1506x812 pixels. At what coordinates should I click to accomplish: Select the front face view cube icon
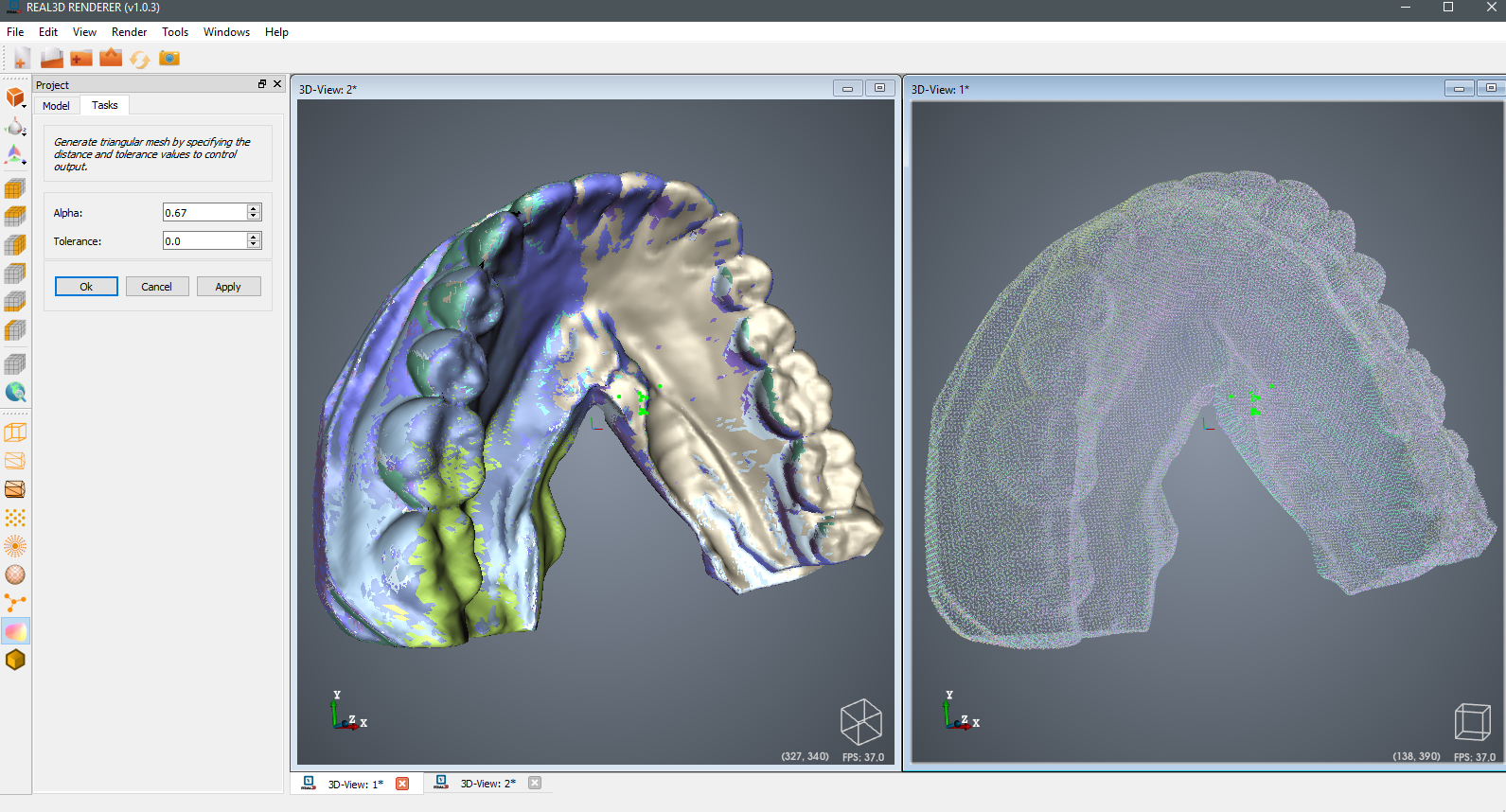click(x=15, y=189)
